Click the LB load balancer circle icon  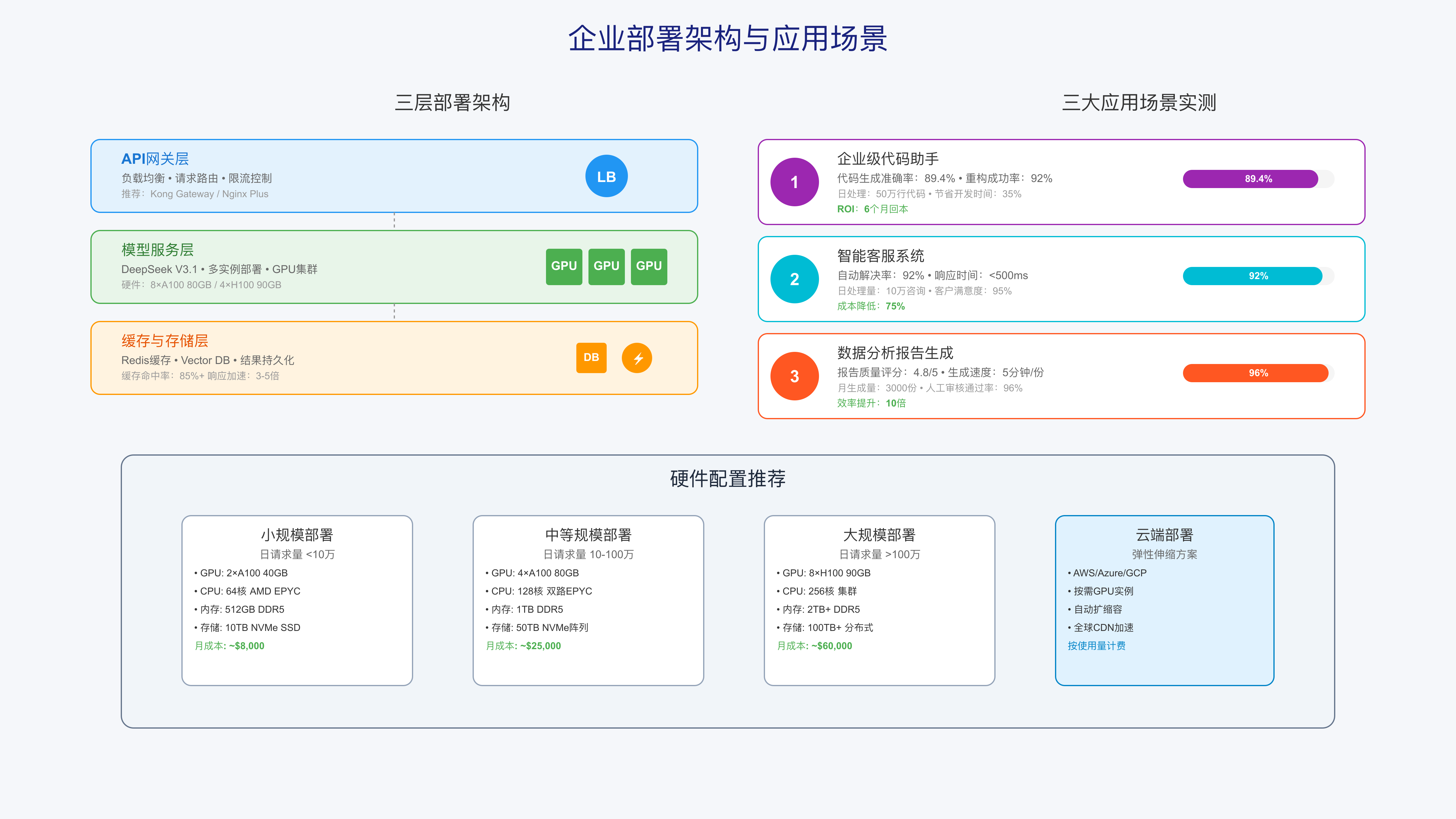pos(606,176)
